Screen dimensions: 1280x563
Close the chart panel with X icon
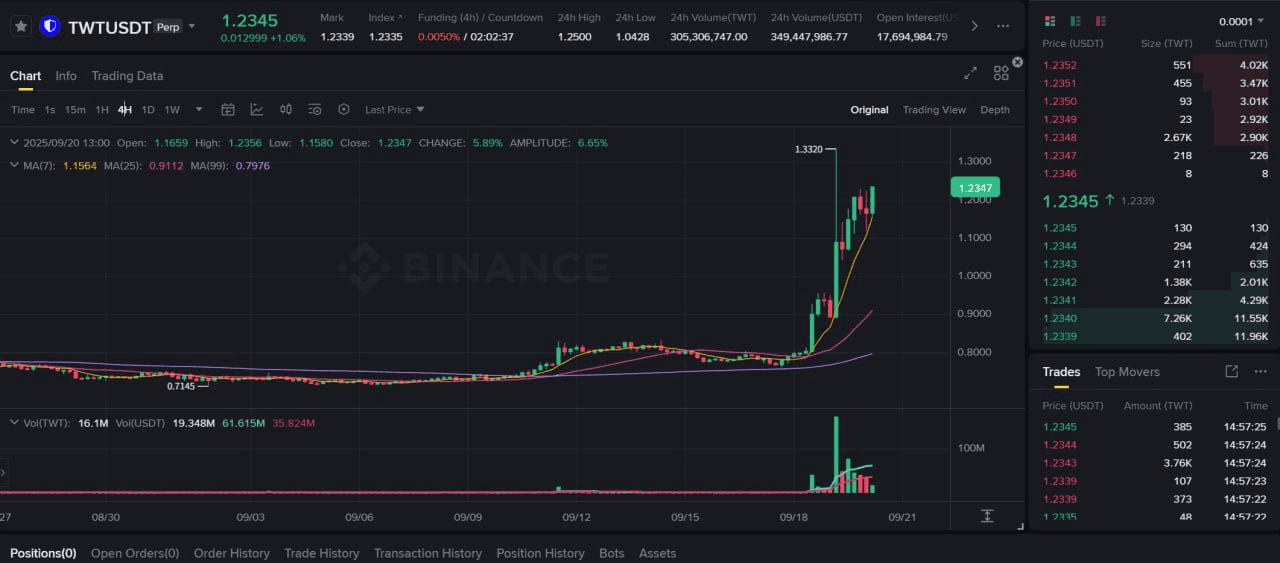pyautogui.click(x=1017, y=62)
